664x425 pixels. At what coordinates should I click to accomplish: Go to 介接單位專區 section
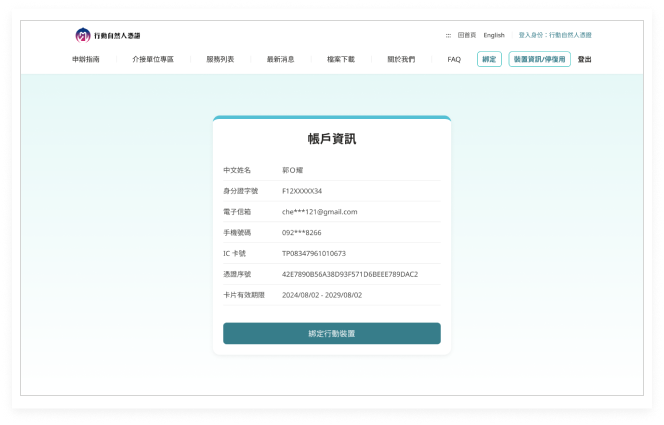153,59
